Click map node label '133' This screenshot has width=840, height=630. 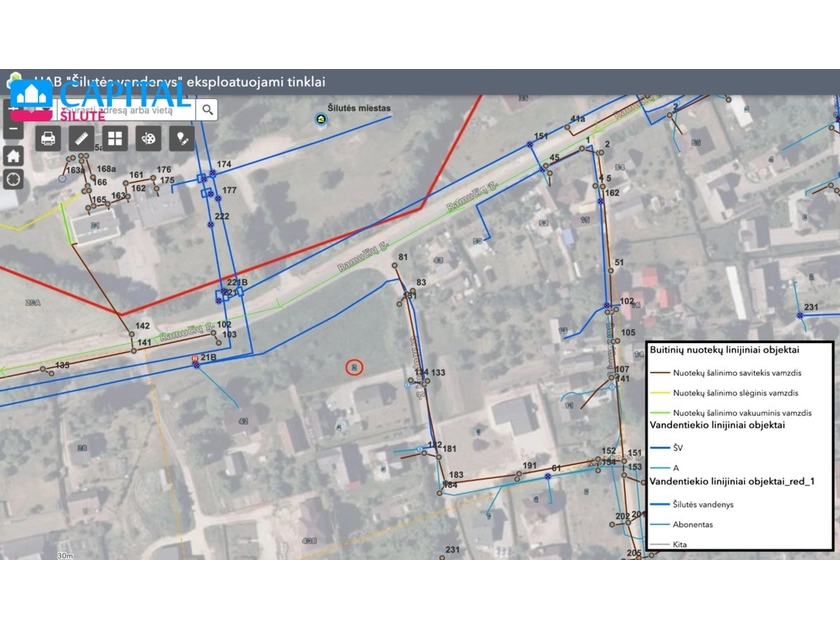[438, 372]
